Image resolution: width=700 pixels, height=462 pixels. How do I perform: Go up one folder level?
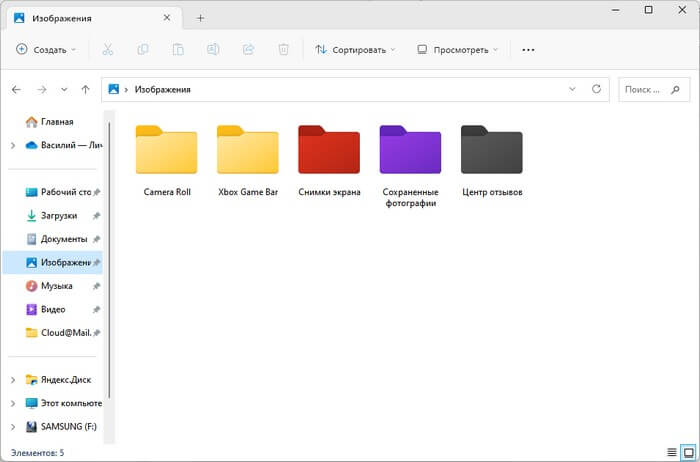(x=87, y=89)
